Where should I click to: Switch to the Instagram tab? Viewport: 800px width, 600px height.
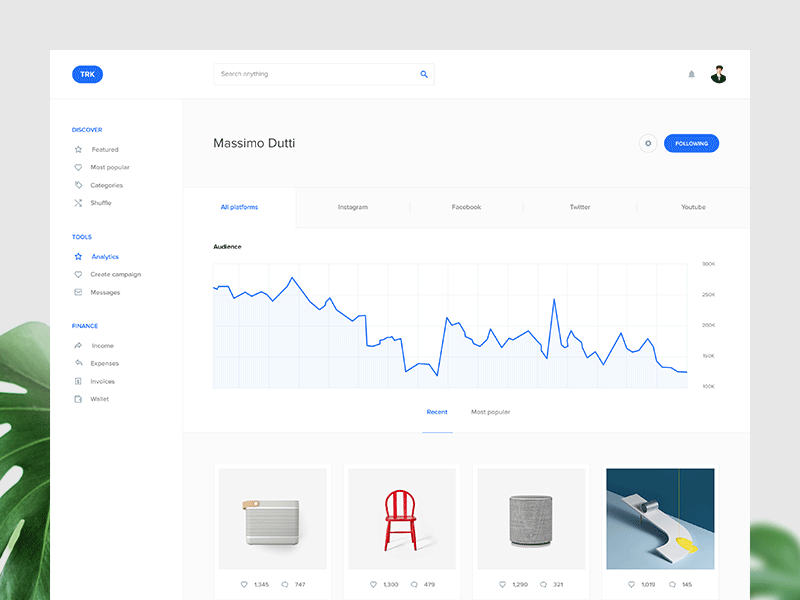tap(353, 207)
